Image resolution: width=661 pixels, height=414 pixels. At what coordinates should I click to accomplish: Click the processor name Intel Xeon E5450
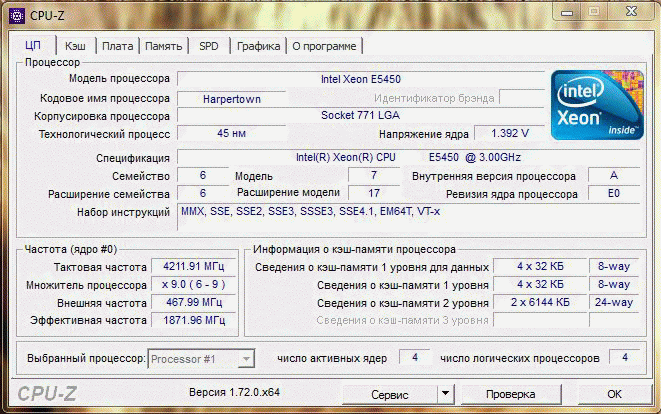coord(361,79)
